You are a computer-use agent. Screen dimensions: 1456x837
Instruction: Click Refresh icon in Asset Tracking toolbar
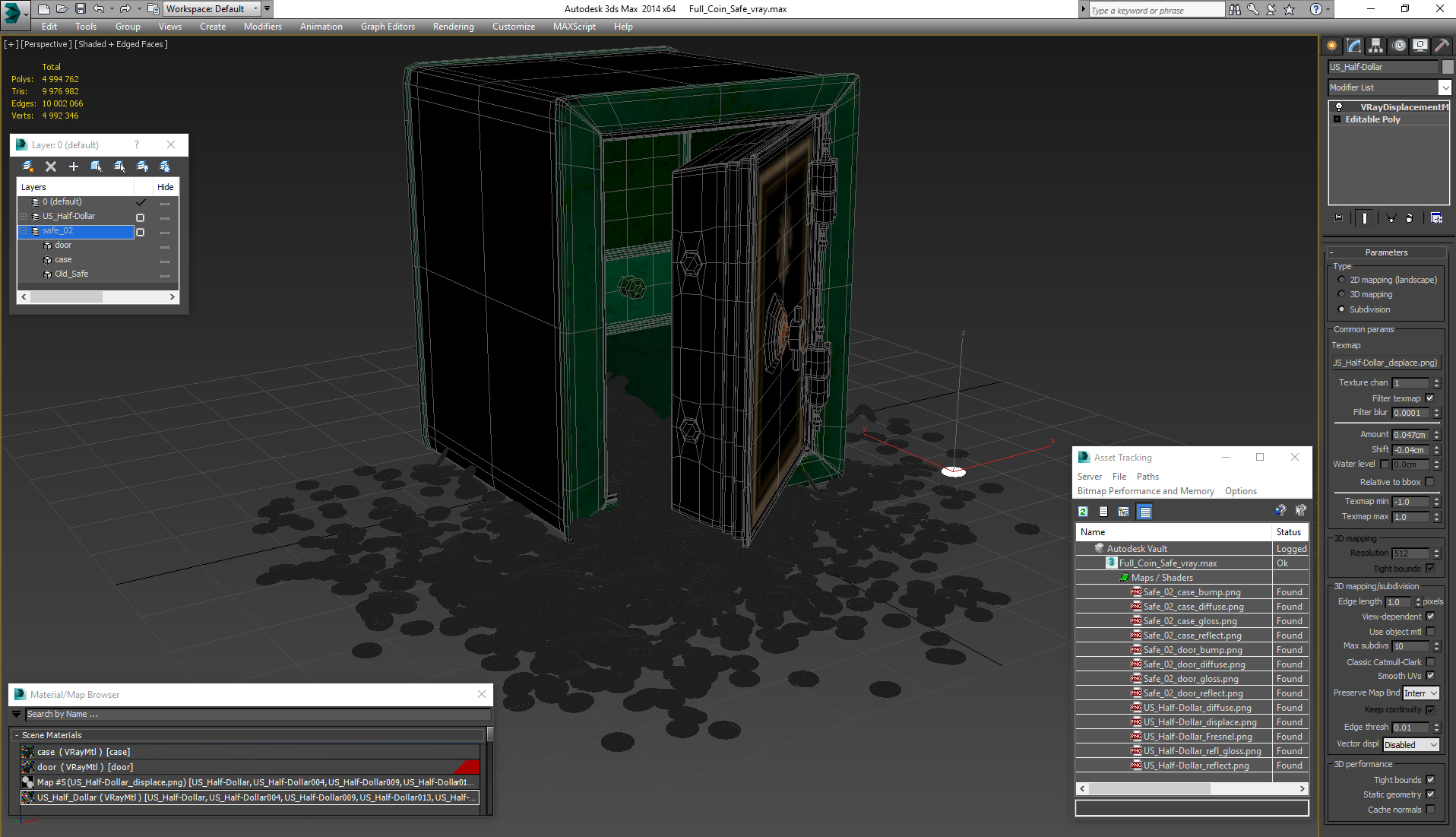1084,512
